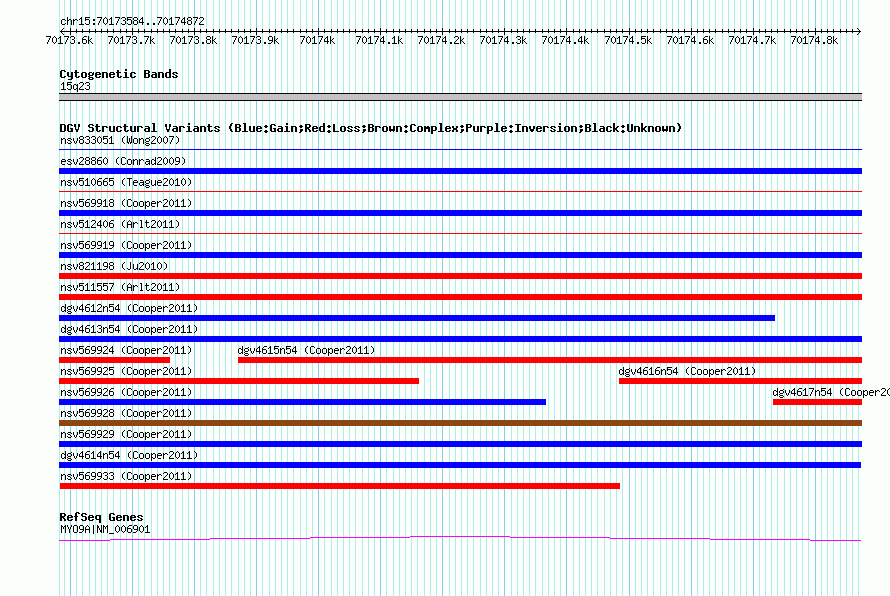The image size is (890, 596).
Task: Click the 70173.6k ruler tick label
Action: pos(69,40)
